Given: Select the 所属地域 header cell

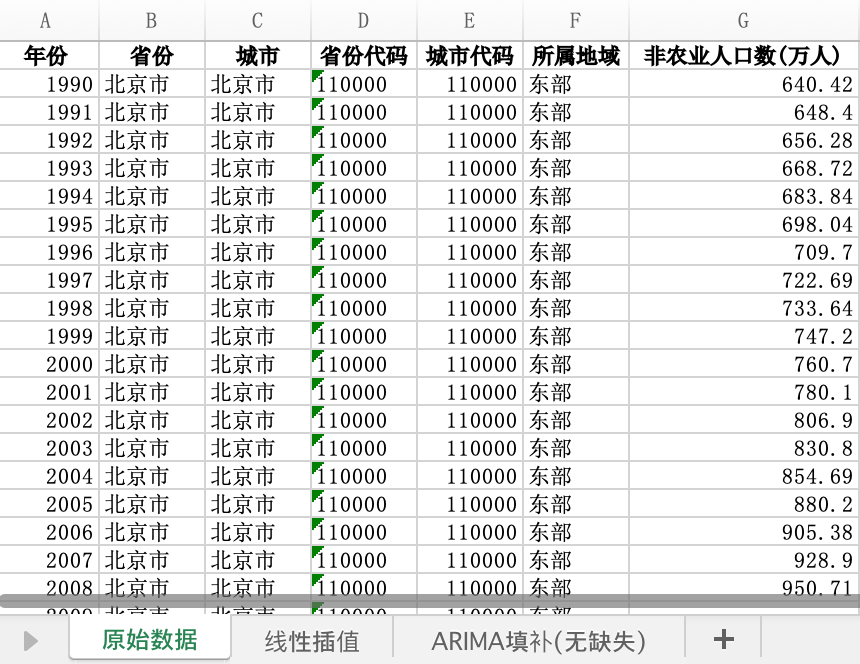Looking at the screenshot, I should click(576, 55).
